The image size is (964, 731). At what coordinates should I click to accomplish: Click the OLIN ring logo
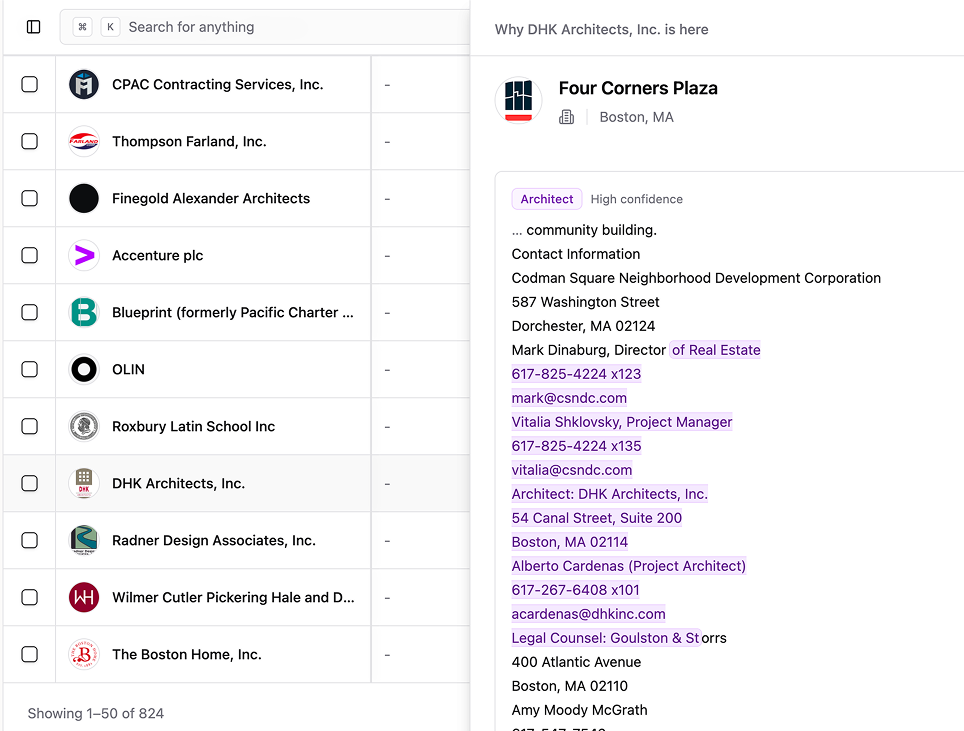click(x=84, y=369)
